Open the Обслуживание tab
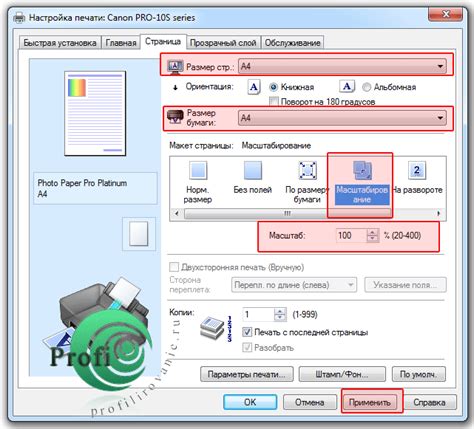The height and width of the screenshot is (429, 474). click(x=292, y=43)
